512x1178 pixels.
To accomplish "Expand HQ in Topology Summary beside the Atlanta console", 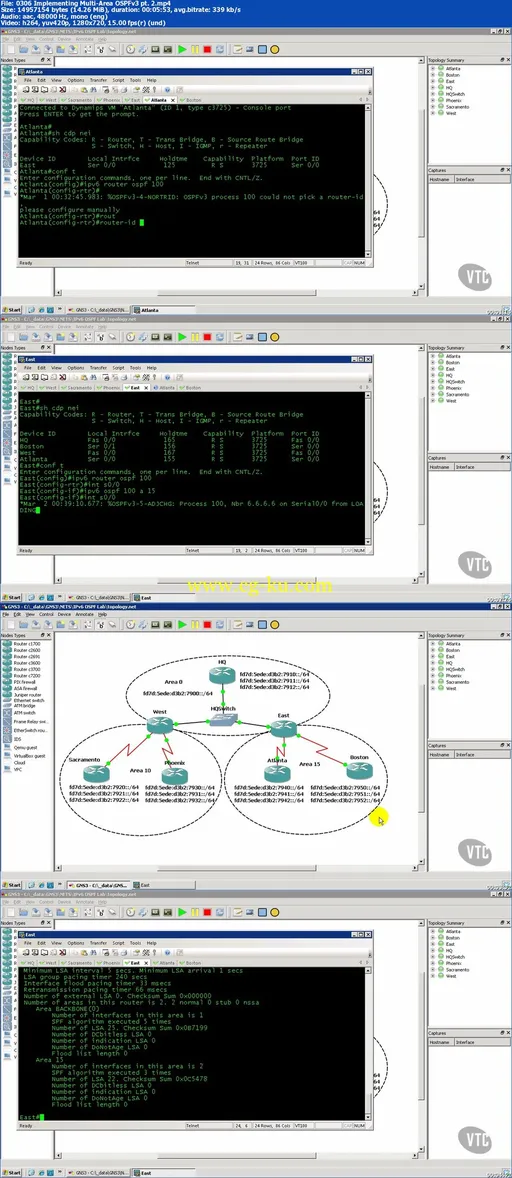I will point(432,88).
